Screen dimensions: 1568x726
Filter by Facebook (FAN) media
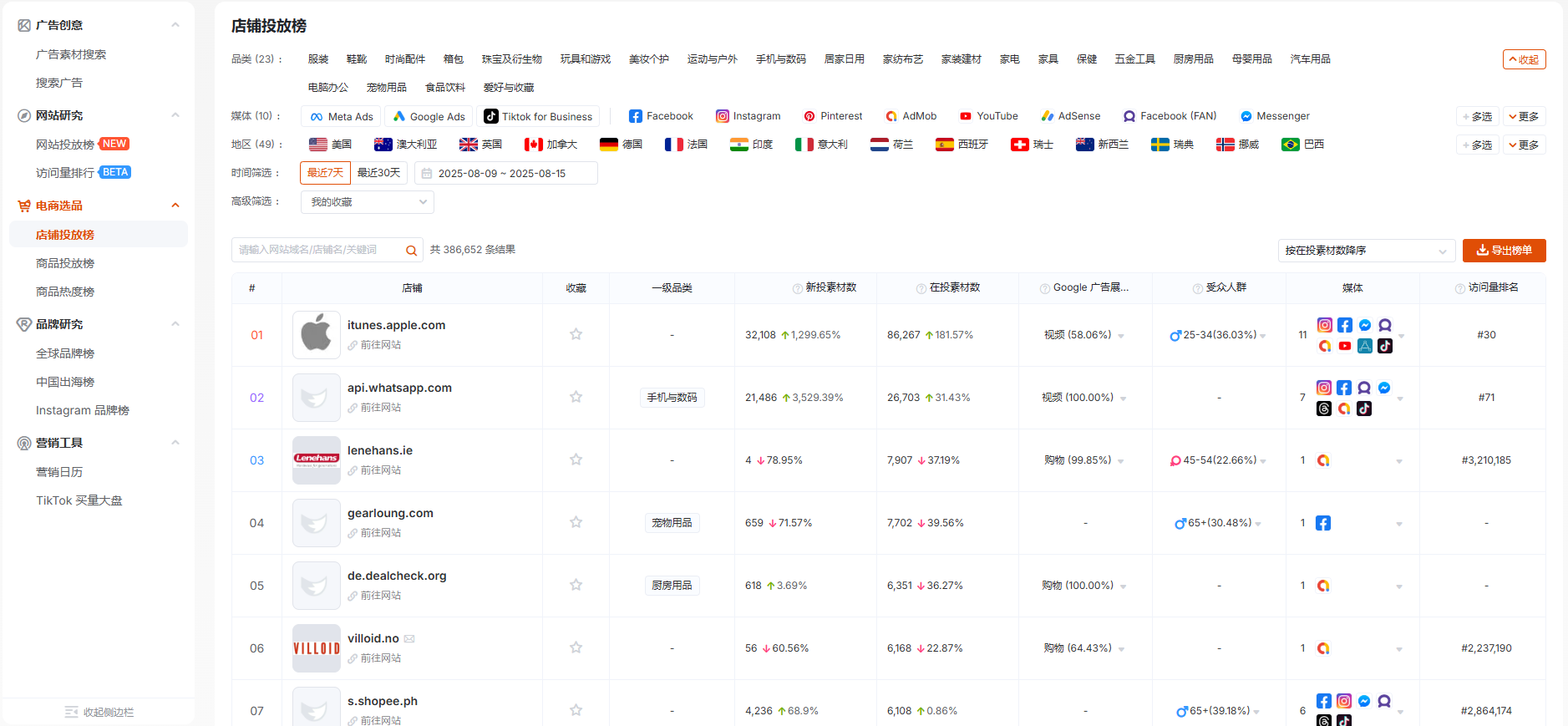click(1170, 116)
